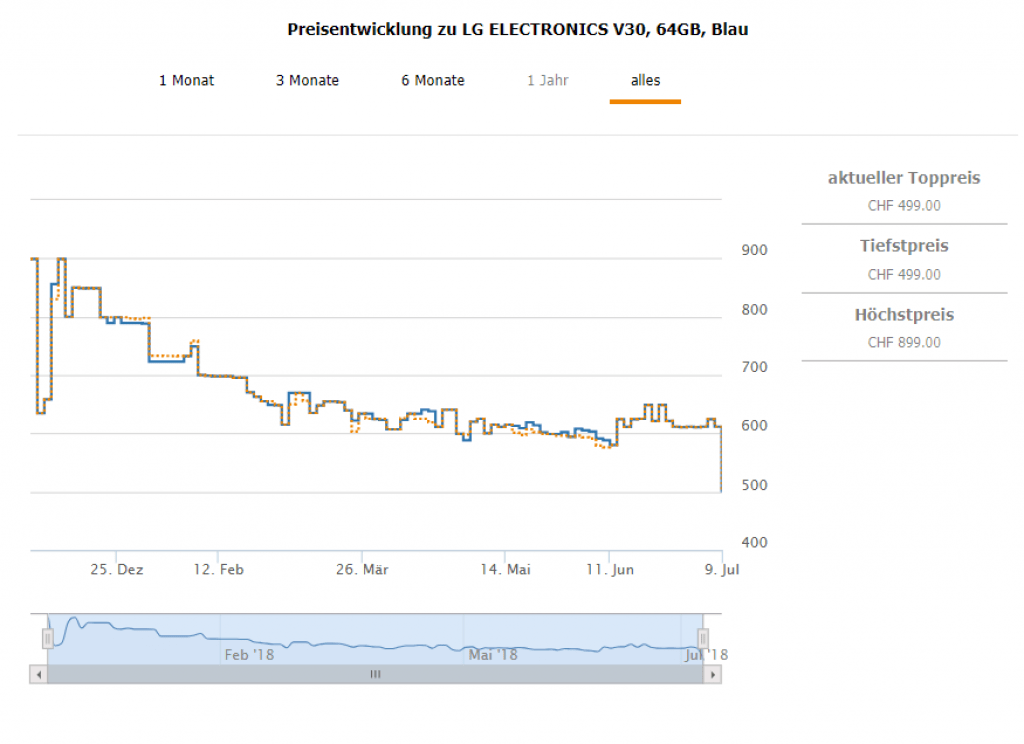
Task: Click the right scroll arrow of the navigator
Action: (713, 675)
